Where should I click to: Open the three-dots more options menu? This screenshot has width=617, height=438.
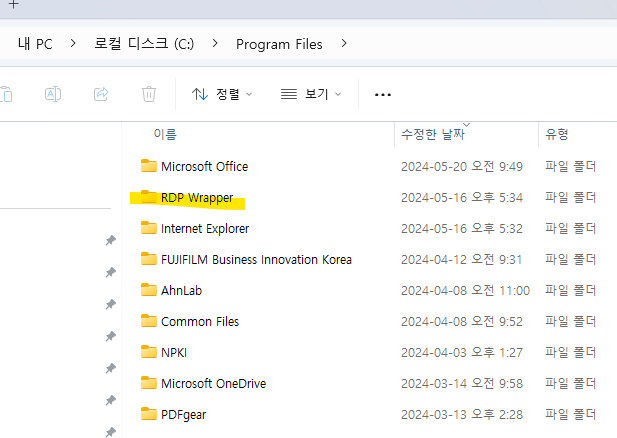click(383, 95)
